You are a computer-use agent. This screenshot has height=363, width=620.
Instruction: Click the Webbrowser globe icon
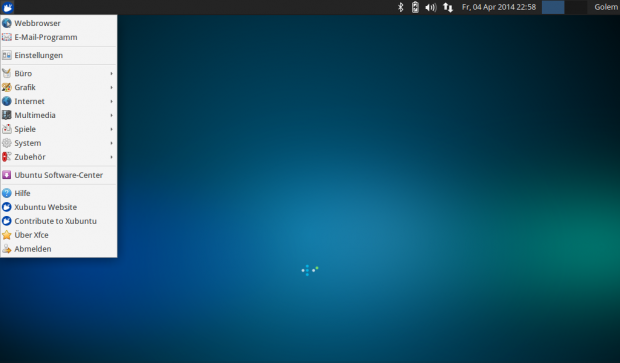click(x=7, y=23)
